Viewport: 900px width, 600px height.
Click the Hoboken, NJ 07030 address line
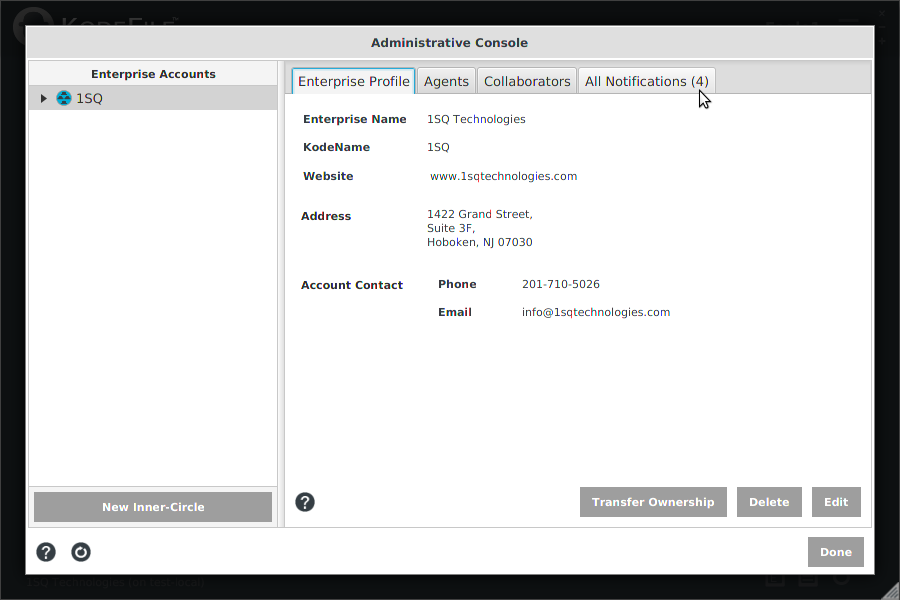pyautogui.click(x=480, y=242)
